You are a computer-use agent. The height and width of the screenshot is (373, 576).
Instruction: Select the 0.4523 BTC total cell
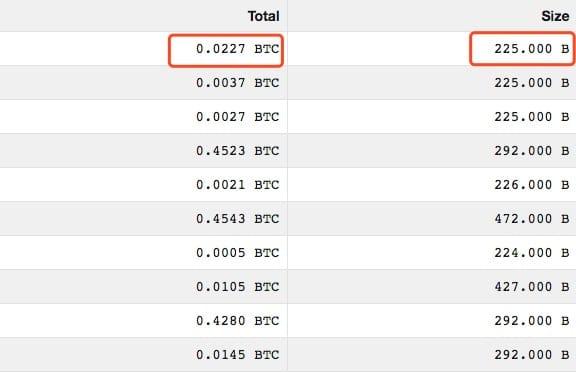point(238,151)
